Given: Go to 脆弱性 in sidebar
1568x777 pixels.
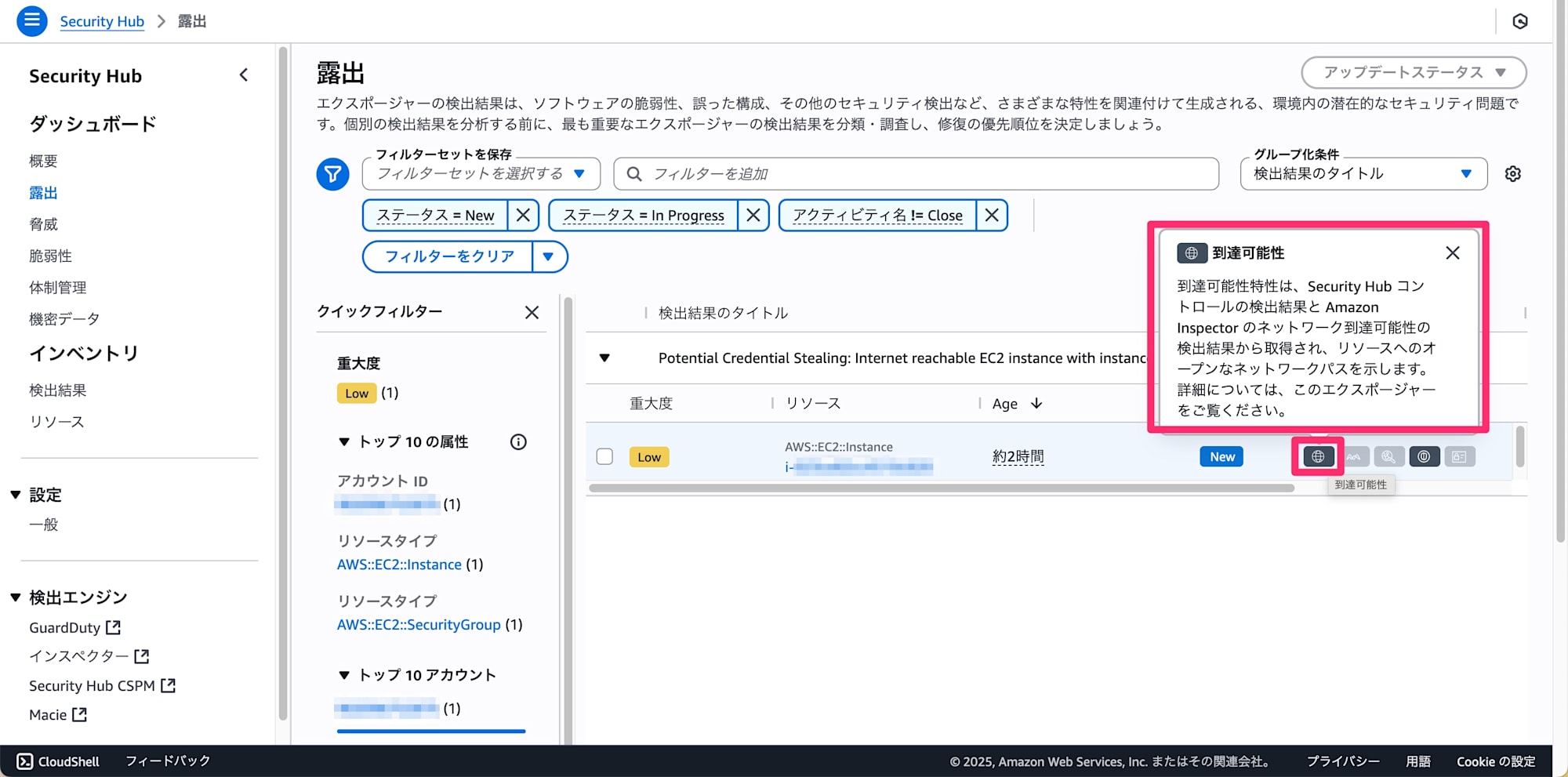Looking at the screenshot, I should pyautogui.click(x=50, y=256).
